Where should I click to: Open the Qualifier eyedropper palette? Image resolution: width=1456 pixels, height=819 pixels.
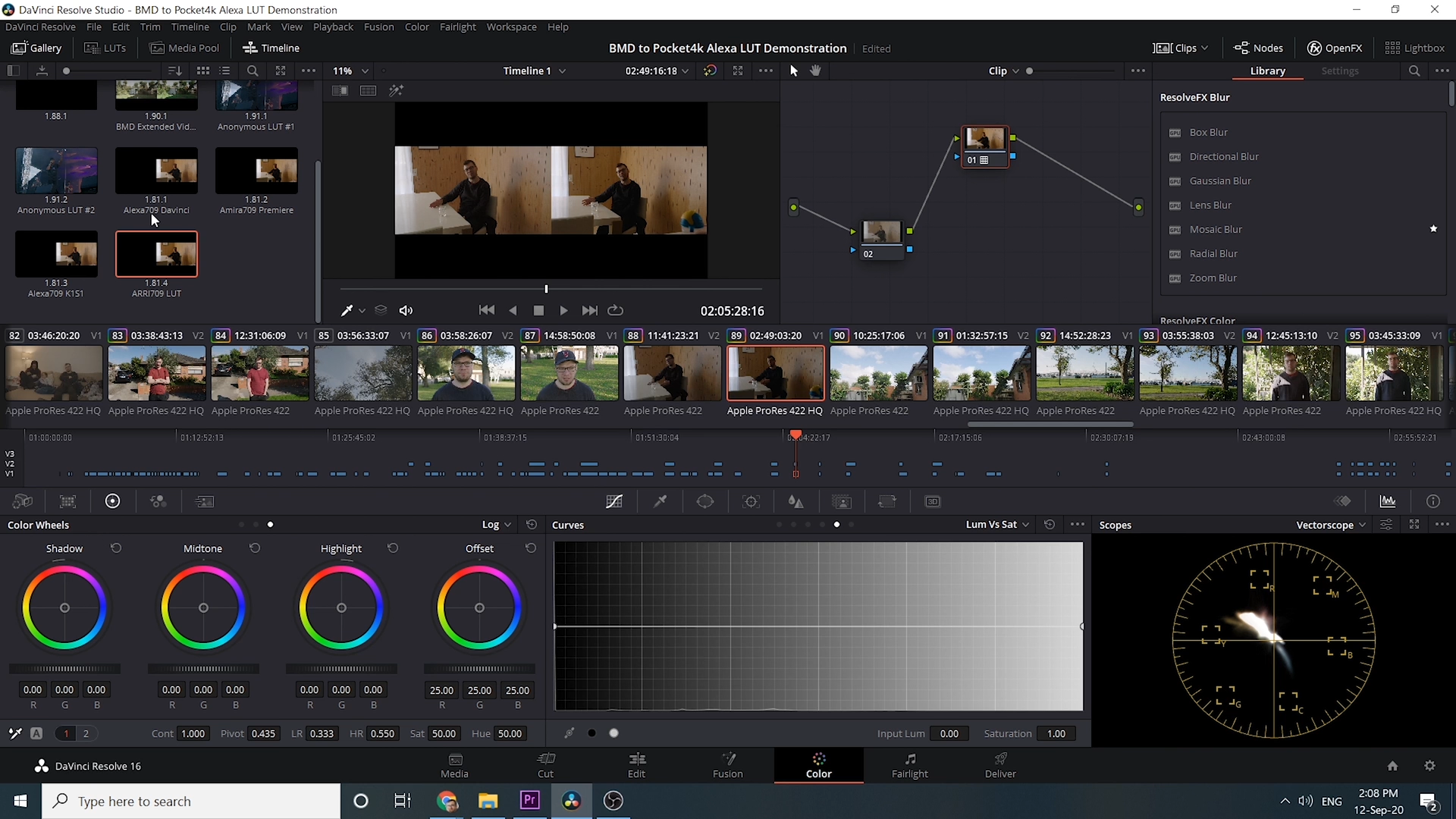pos(660,501)
